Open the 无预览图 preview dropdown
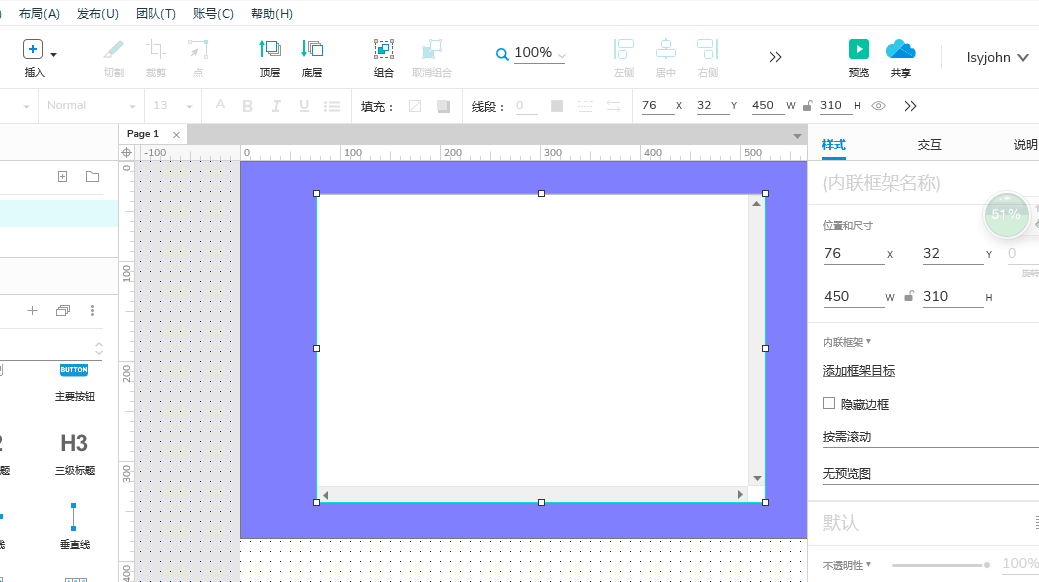This screenshot has width=1039, height=582. pos(930,473)
